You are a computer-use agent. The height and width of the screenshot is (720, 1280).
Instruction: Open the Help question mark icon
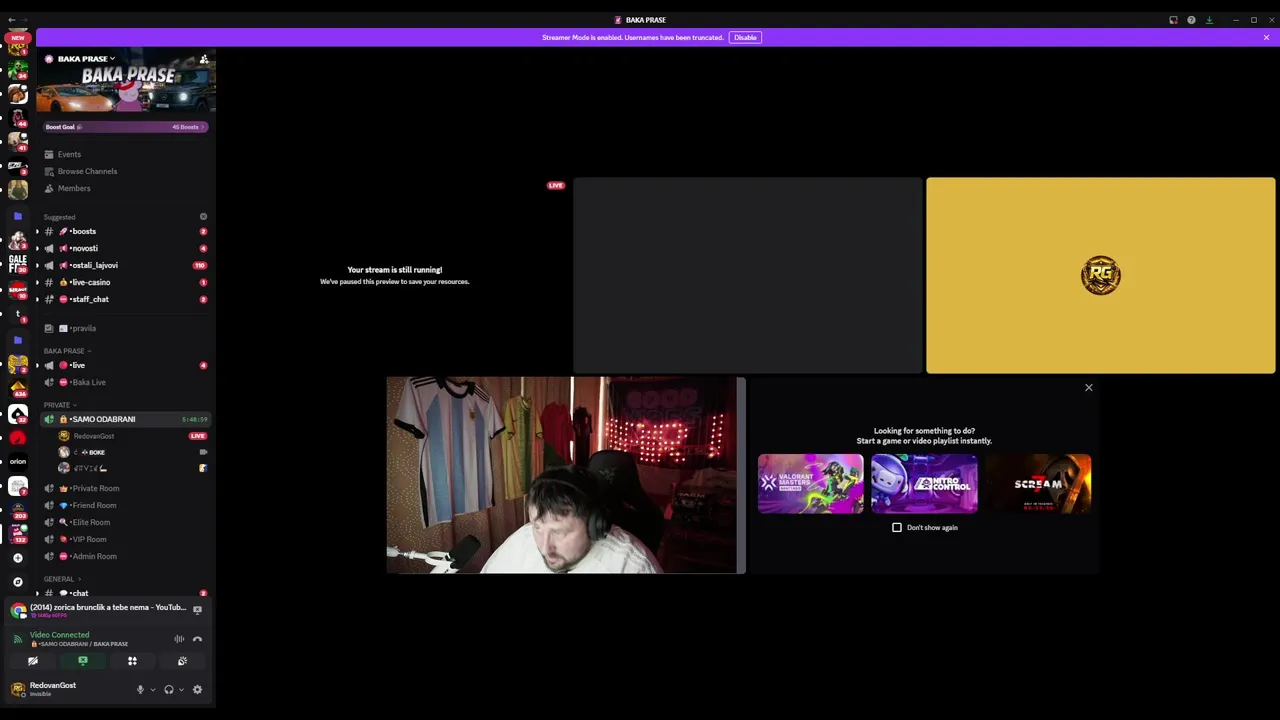[1191, 20]
